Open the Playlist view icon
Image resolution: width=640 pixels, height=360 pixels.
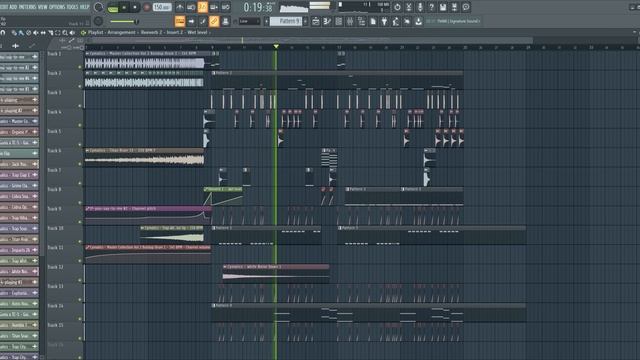[x=316, y=21]
